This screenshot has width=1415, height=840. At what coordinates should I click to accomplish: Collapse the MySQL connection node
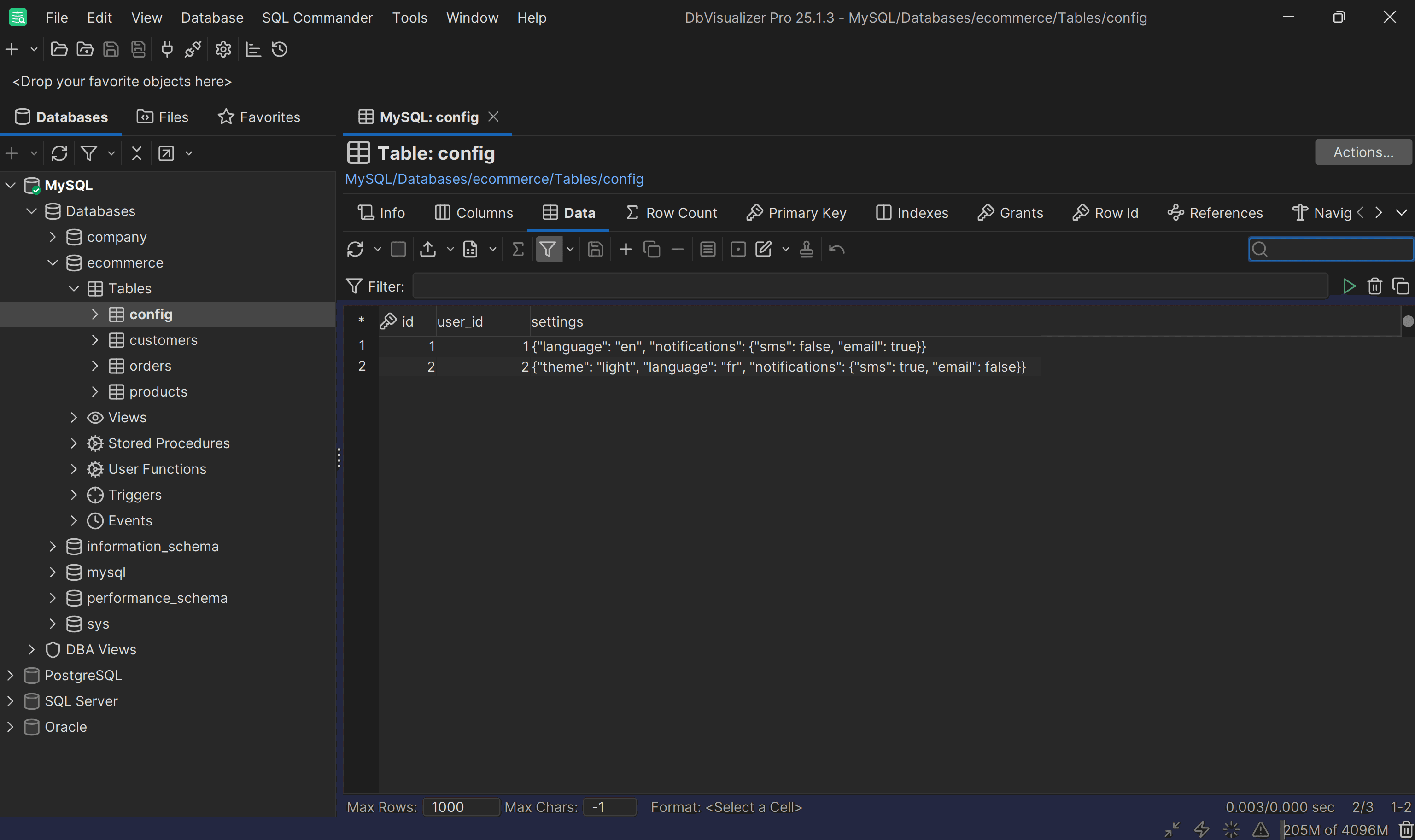(10, 185)
